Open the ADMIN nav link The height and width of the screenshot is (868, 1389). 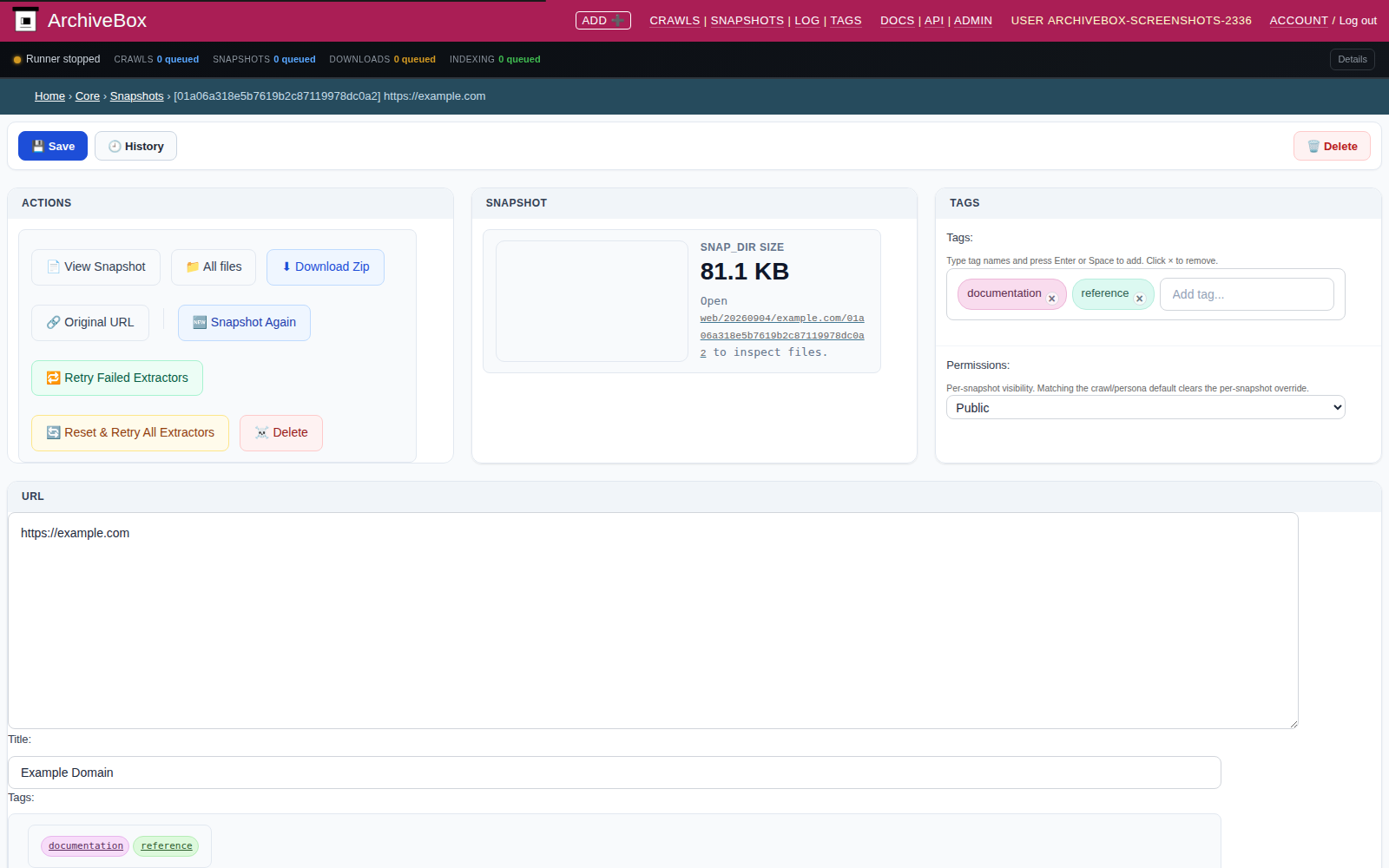973,21
